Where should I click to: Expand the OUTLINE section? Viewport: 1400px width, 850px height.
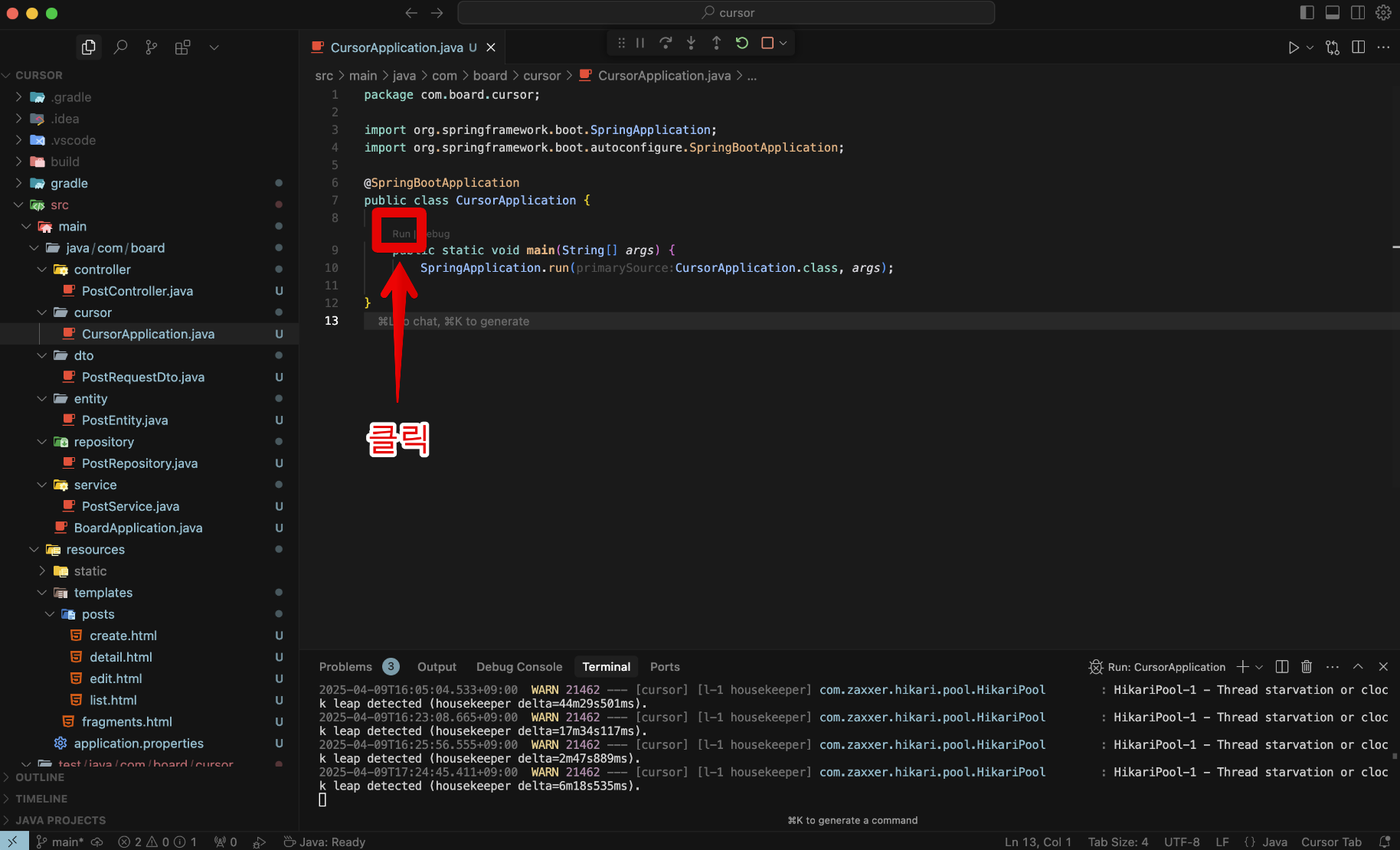tap(40, 777)
